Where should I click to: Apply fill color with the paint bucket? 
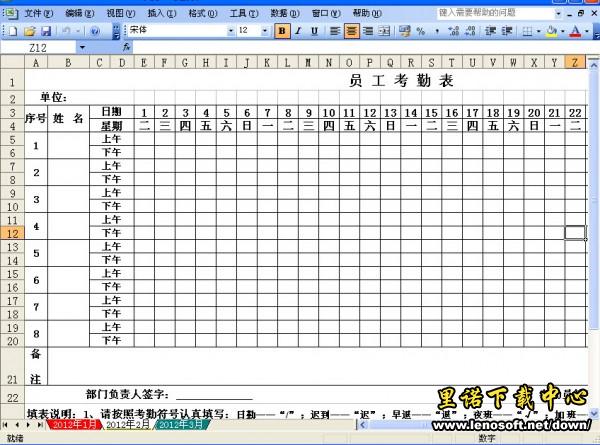(551, 31)
